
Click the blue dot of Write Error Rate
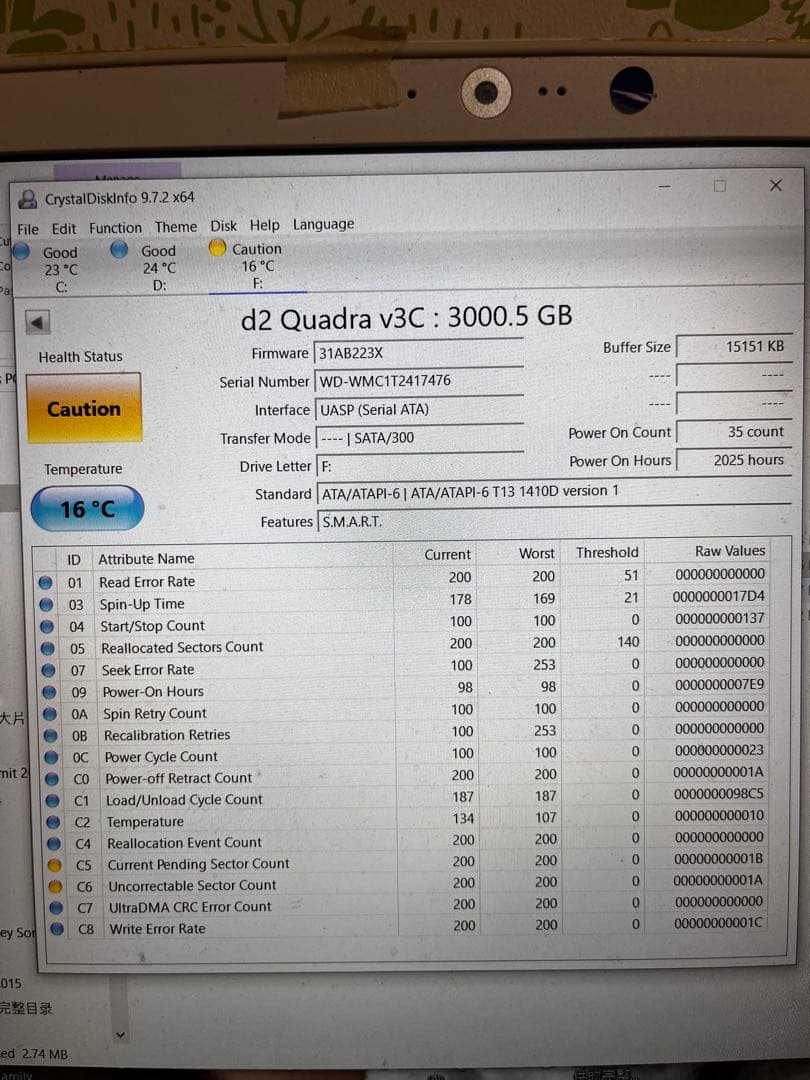click(56, 929)
